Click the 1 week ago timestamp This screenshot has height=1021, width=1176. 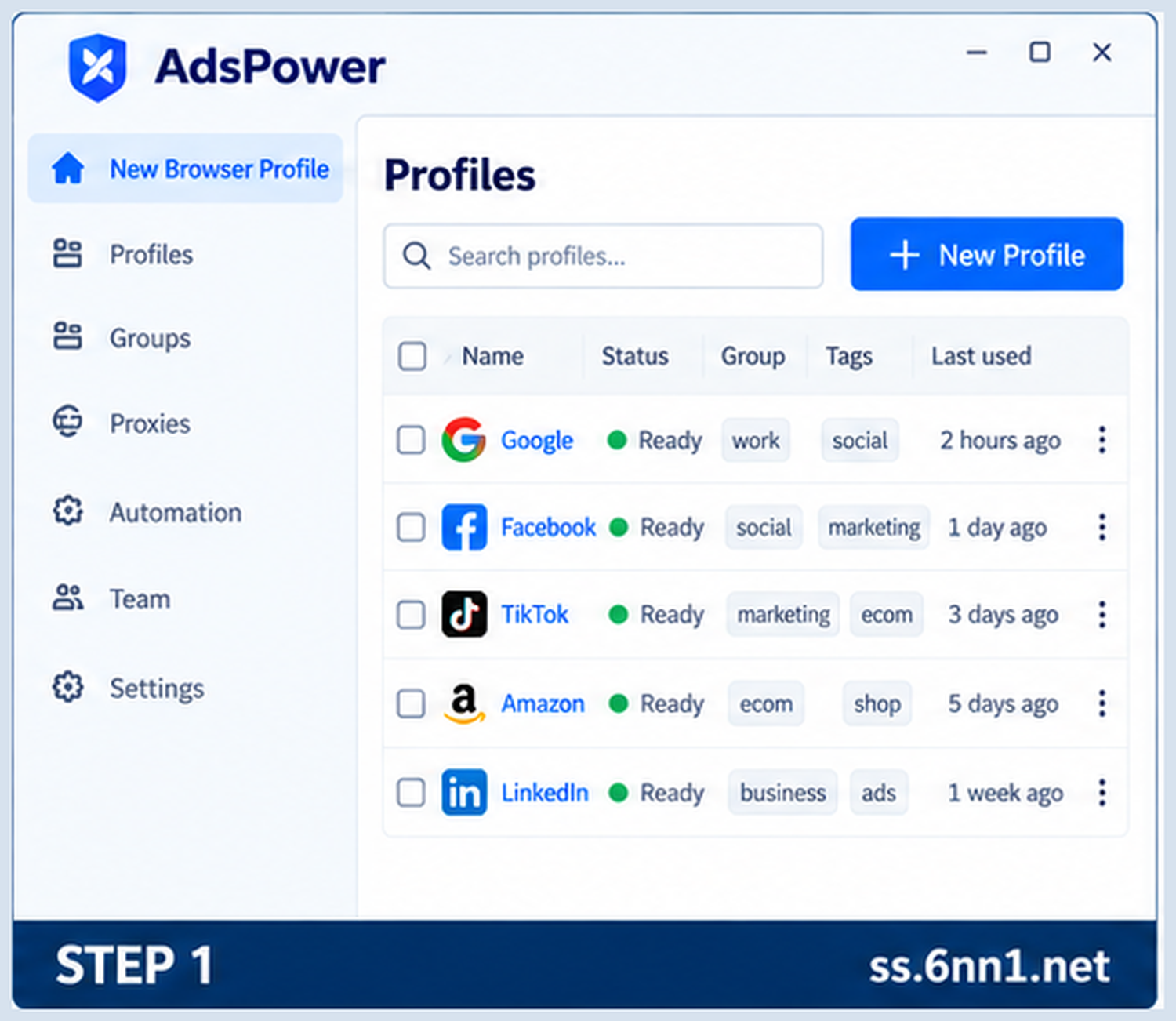click(x=1006, y=794)
